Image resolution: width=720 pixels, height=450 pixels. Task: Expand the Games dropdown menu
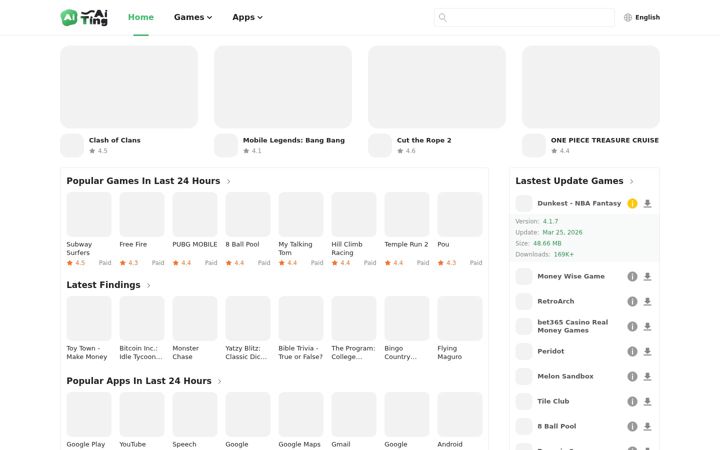(193, 17)
